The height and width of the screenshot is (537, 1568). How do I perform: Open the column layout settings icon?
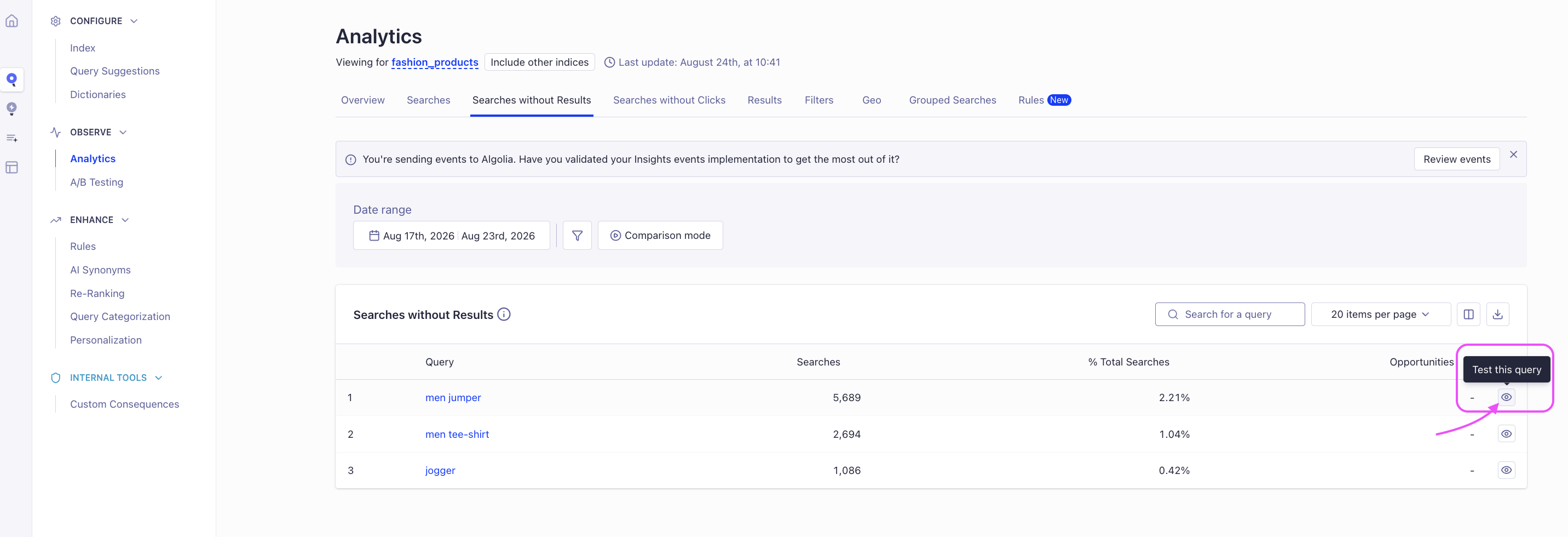click(1468, 315)
